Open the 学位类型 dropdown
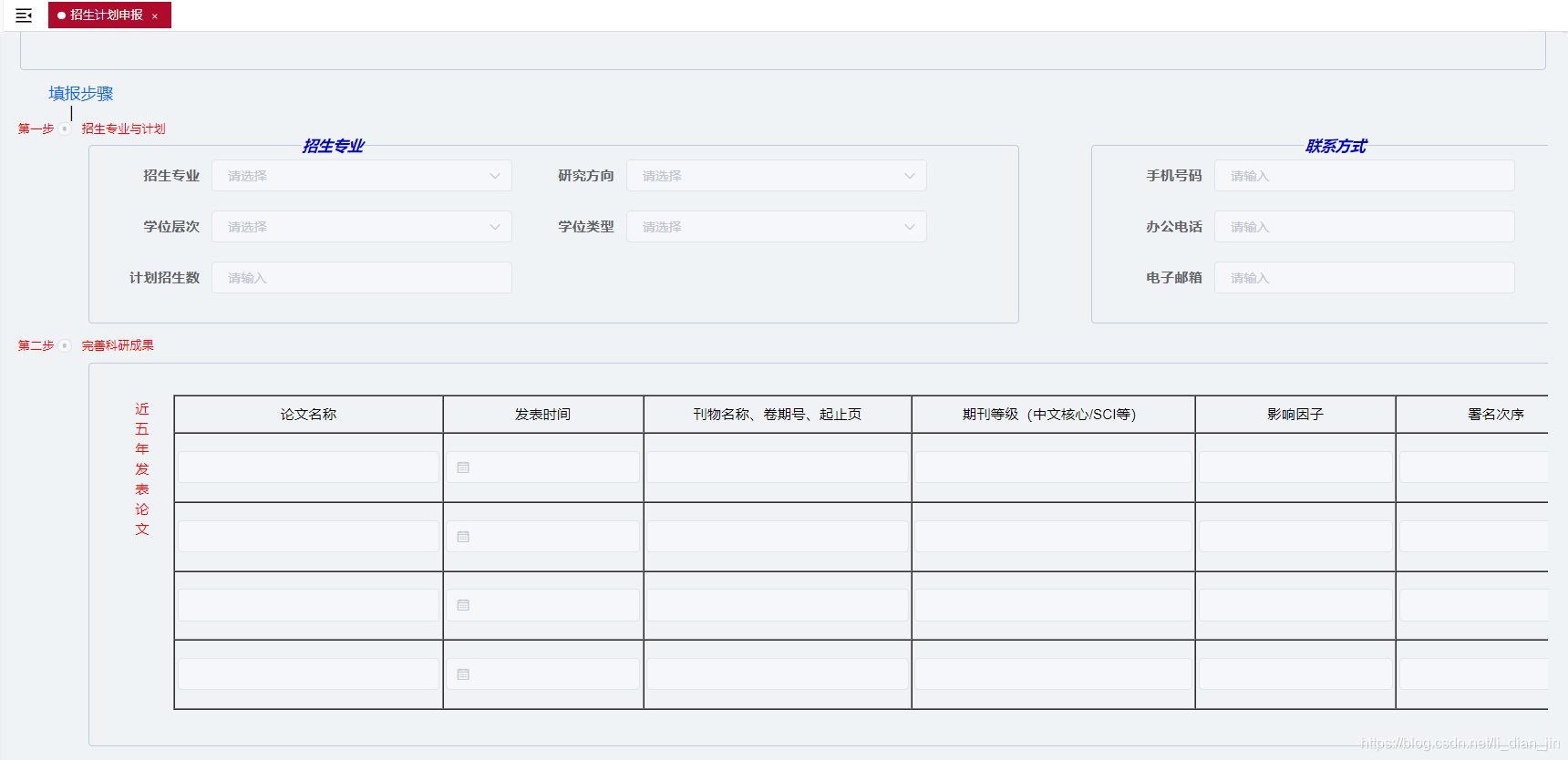The width and height of the screenshot is (1568, 760). click(x=777, y=227)
